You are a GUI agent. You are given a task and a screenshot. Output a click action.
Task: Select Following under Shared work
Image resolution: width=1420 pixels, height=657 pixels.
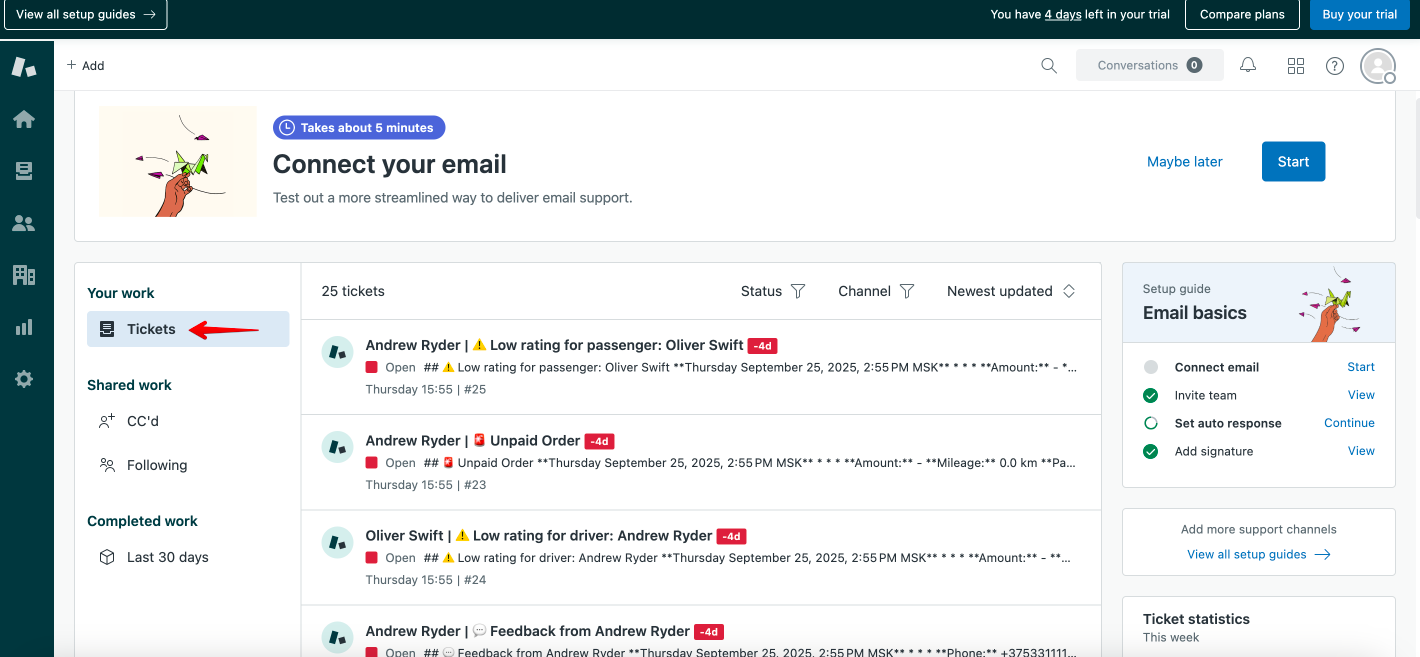pos(188,465)
